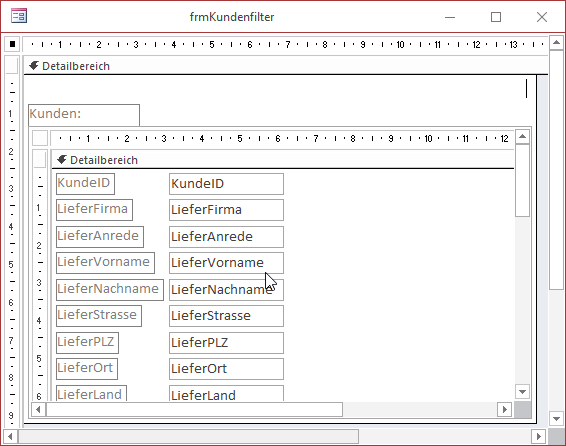The height and width of the screenshot is (446, 566).
Task: Select the outer form selector square
Action: point(12,44)
